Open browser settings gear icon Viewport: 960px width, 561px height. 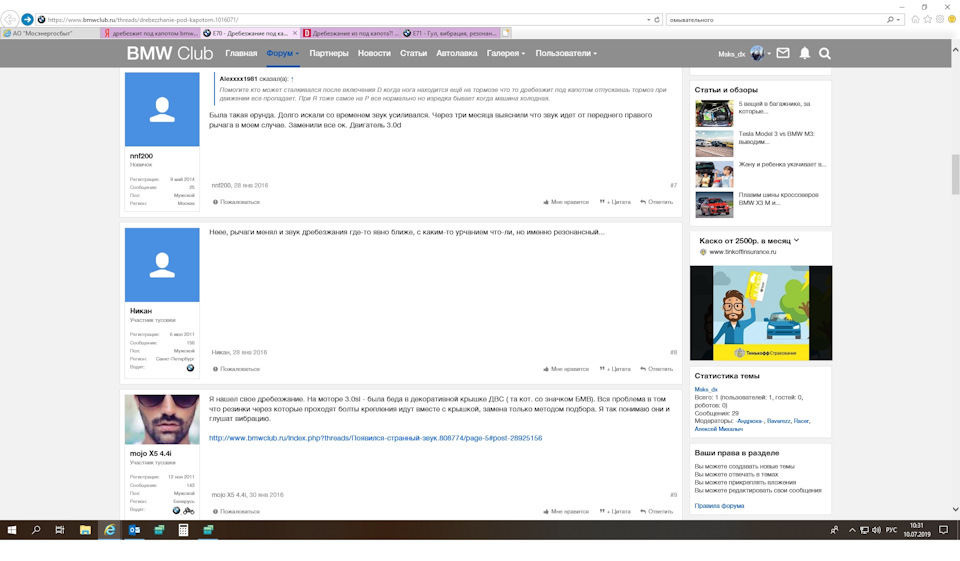pyautogui.click(x=940, y=20)
